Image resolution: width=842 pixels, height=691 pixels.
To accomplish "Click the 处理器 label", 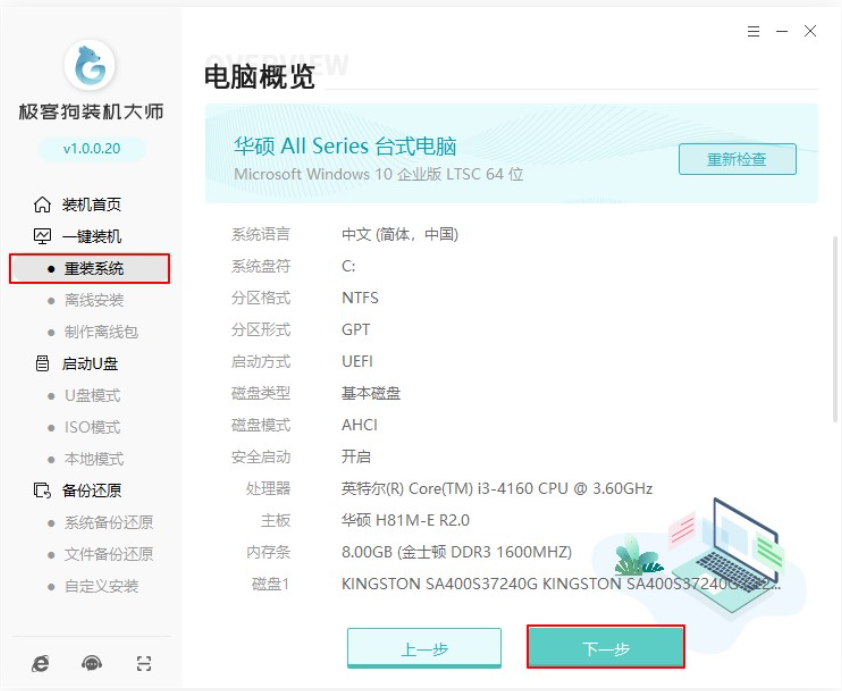I will 268,489.
